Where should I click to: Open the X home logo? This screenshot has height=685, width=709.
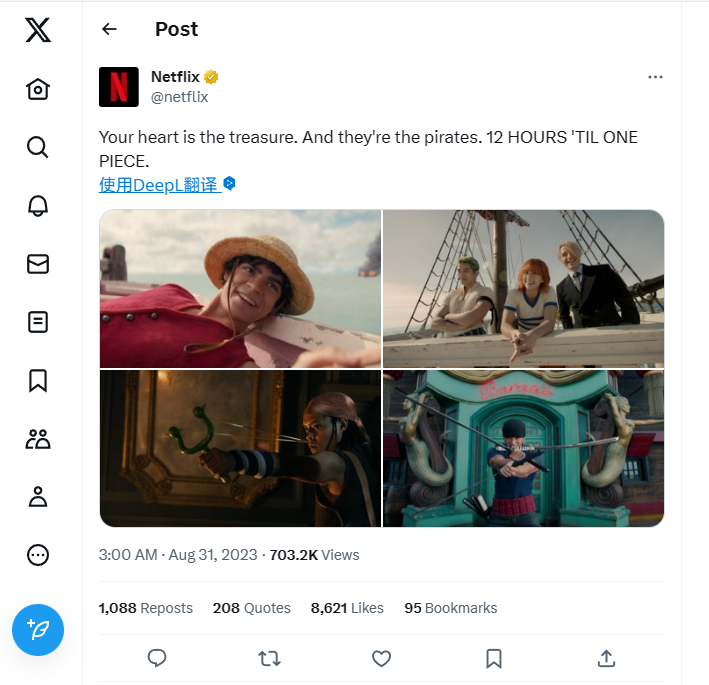tap(38, 31)
